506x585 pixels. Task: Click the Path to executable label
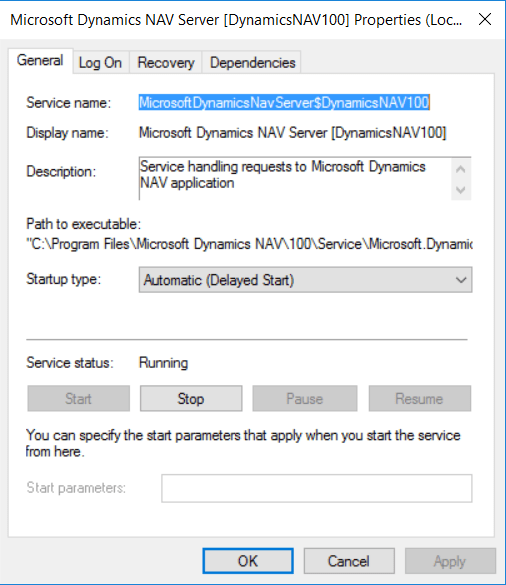(84, 224)
